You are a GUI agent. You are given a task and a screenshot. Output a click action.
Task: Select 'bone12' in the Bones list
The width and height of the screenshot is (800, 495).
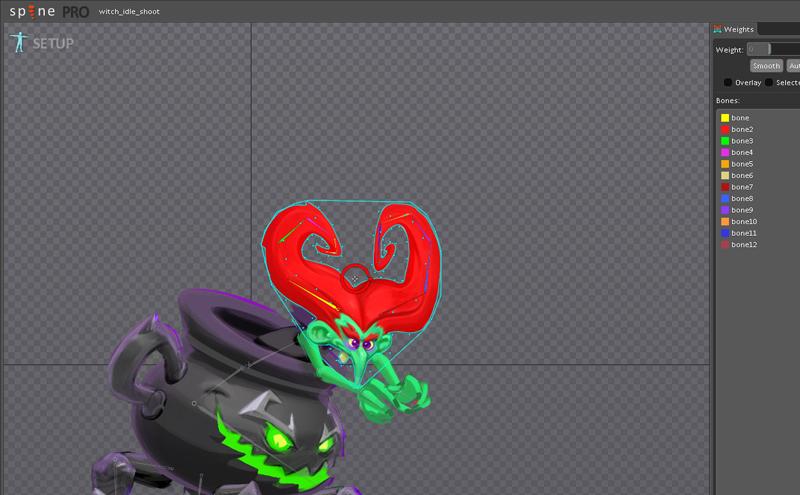point(744,244)
